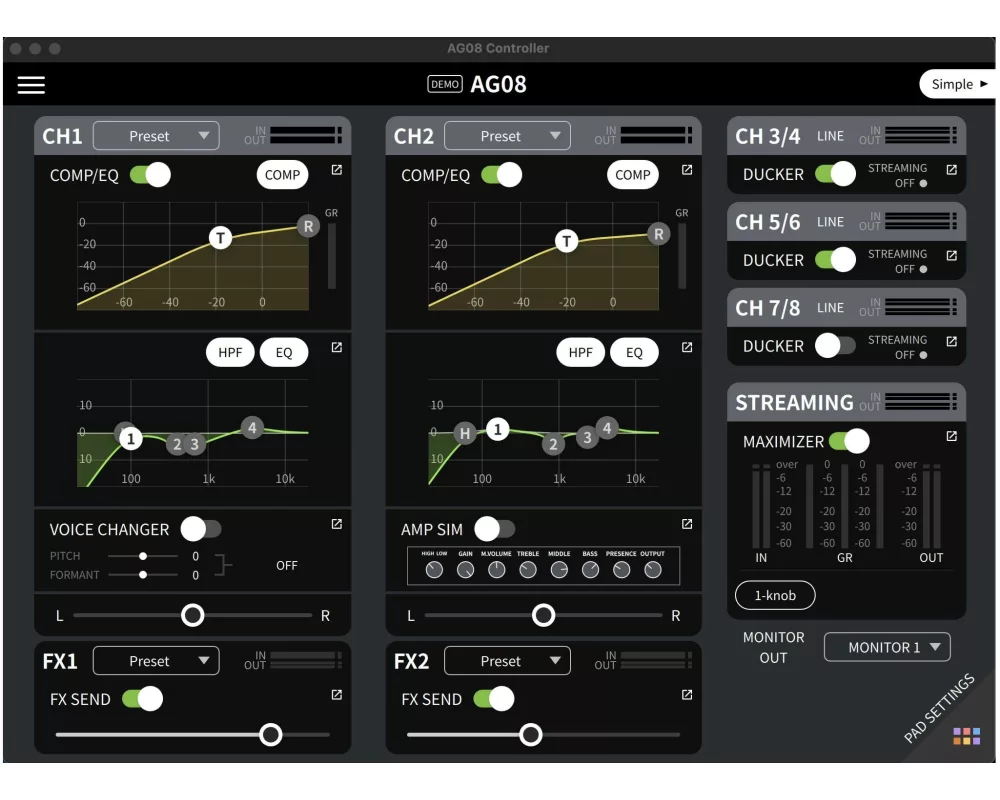Pop out the Streaming Maximizer panel
The height and width of the screenshot is (800, 1000).
[x=951, y=437]
